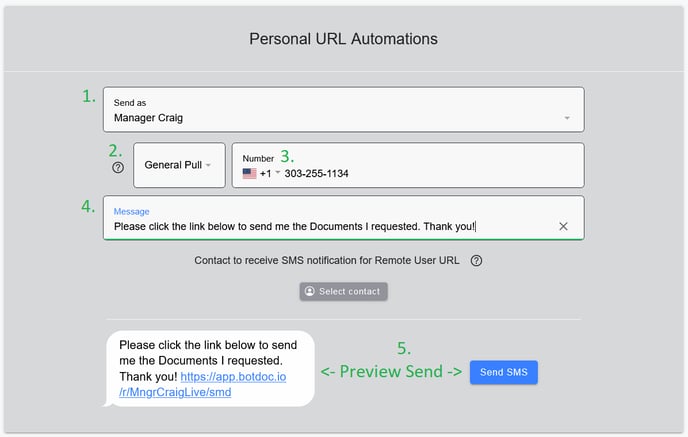The height and width of the screenshot is (437, 688).
Task: Expand the General Pull dropdown
Action: [x=178, y=165]
